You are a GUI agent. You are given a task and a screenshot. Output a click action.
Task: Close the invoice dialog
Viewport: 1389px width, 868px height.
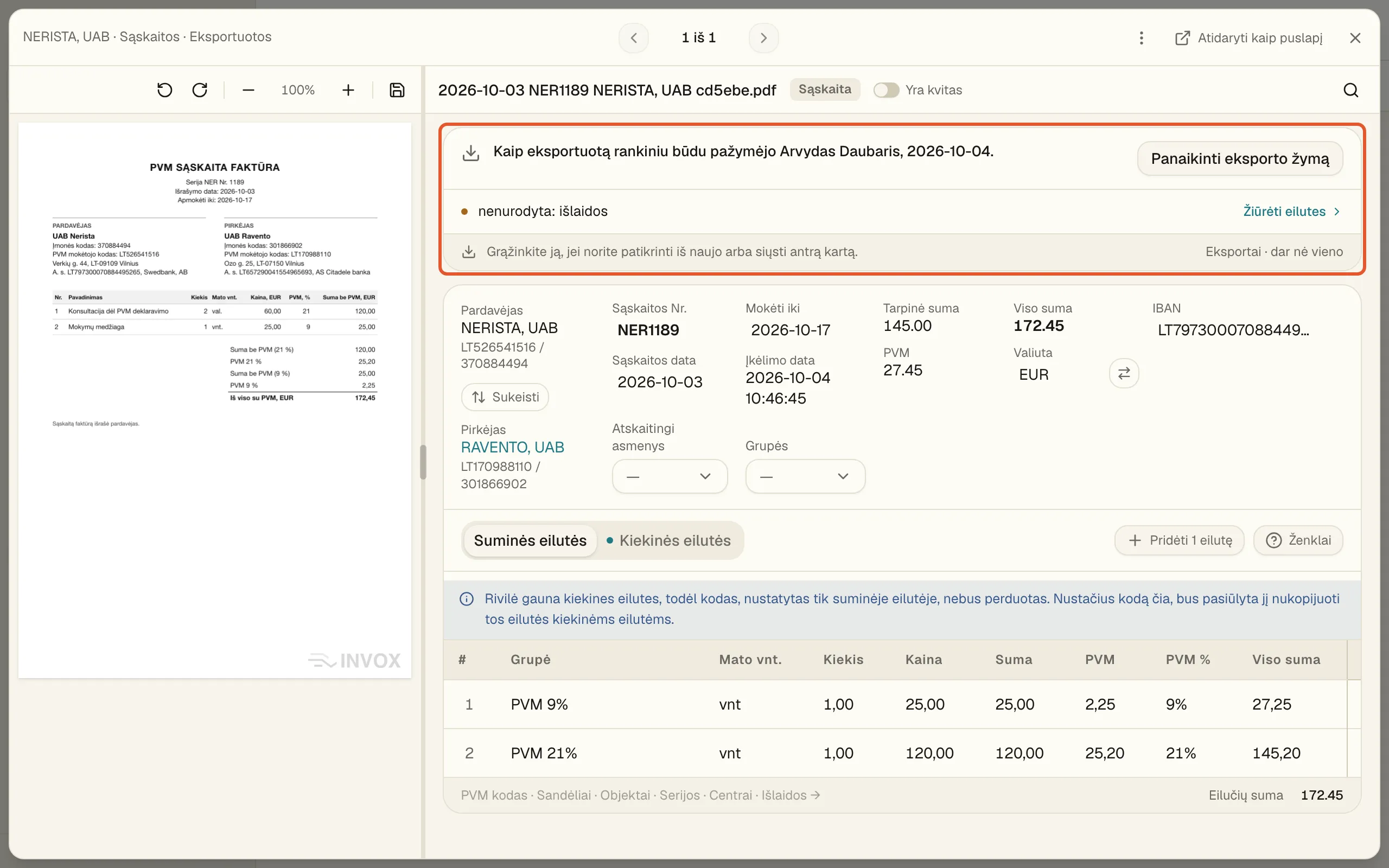(1355, 38)
